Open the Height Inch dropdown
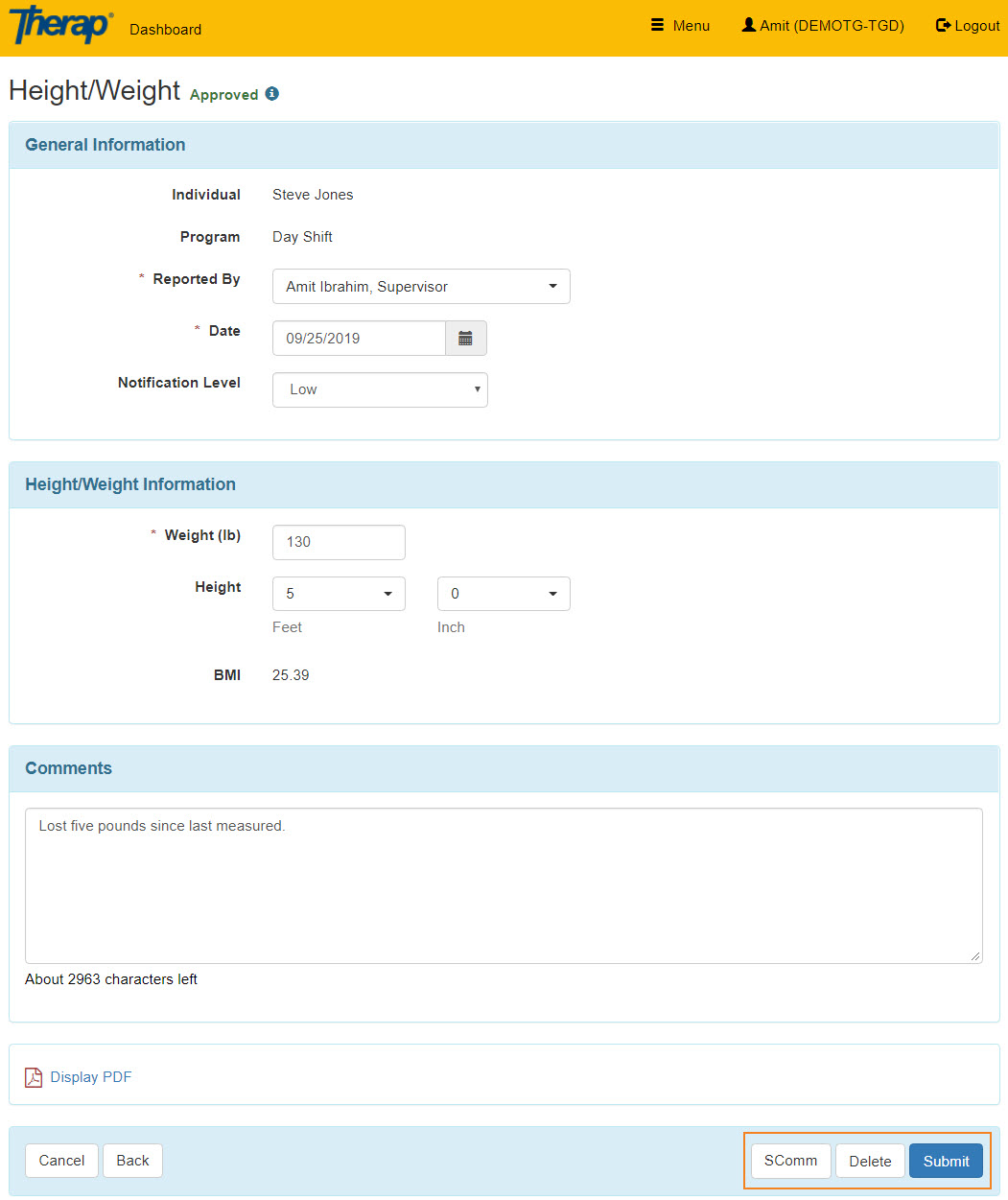The image size is (1008, 1200). (x=504, y=594)
